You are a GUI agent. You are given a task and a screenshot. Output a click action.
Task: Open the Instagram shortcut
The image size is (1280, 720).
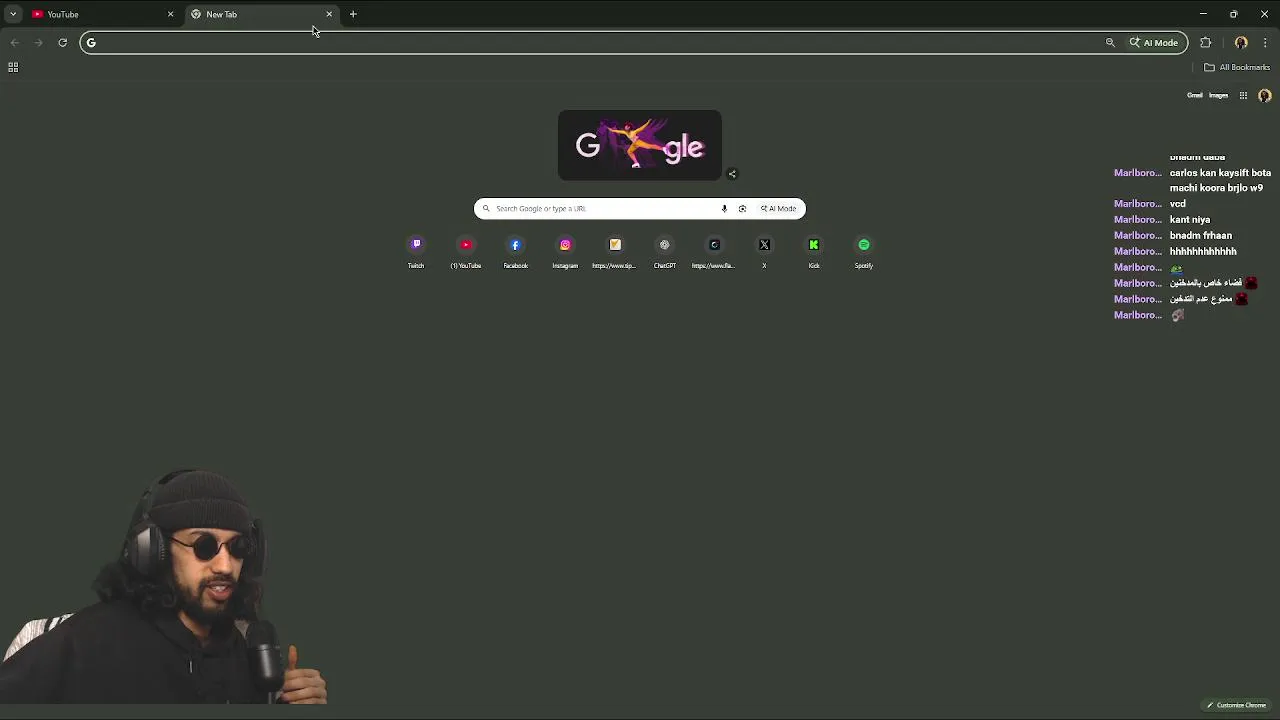[x=565, y=252]
